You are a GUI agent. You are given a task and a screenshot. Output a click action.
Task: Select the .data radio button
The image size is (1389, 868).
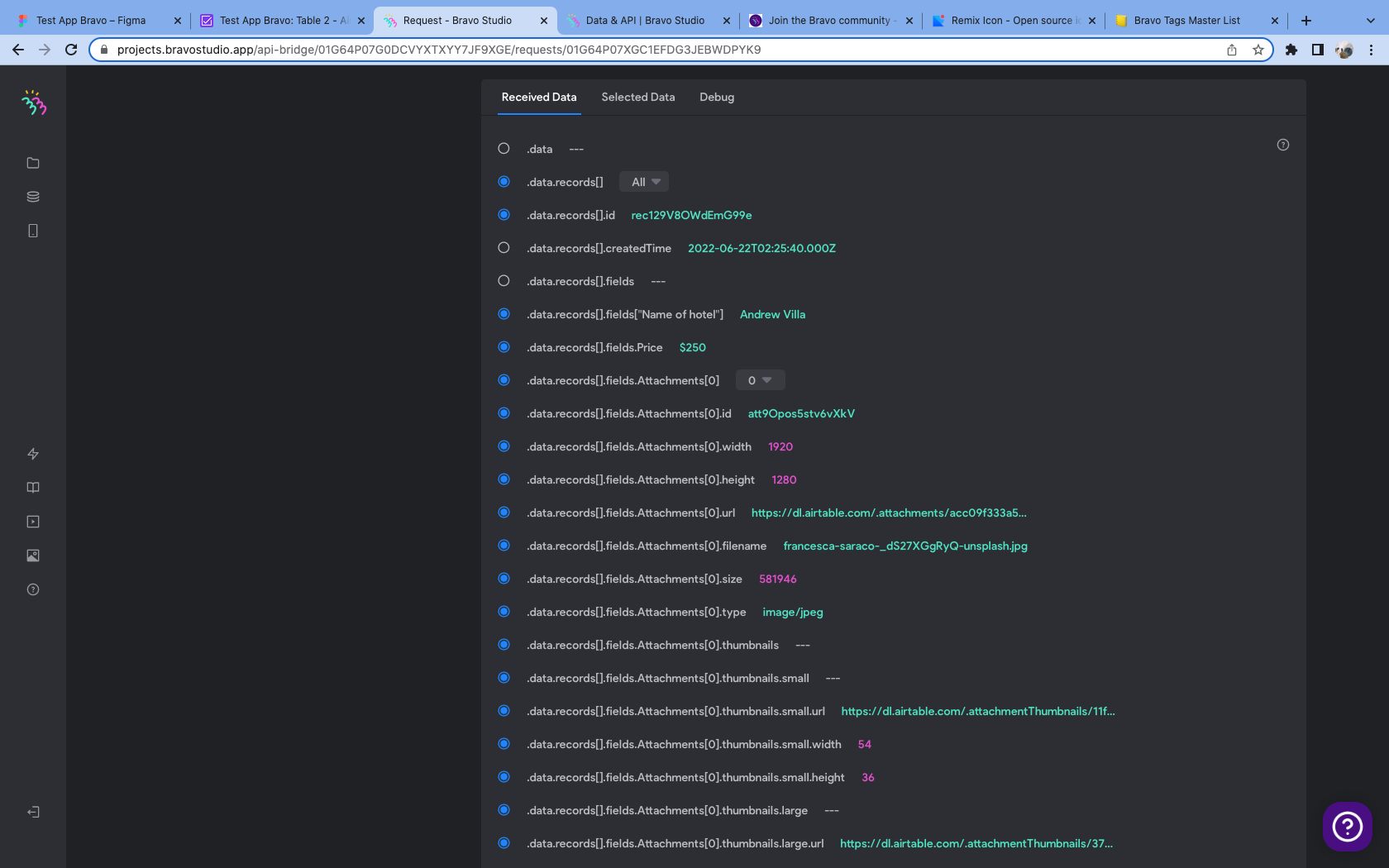(504, 149)
